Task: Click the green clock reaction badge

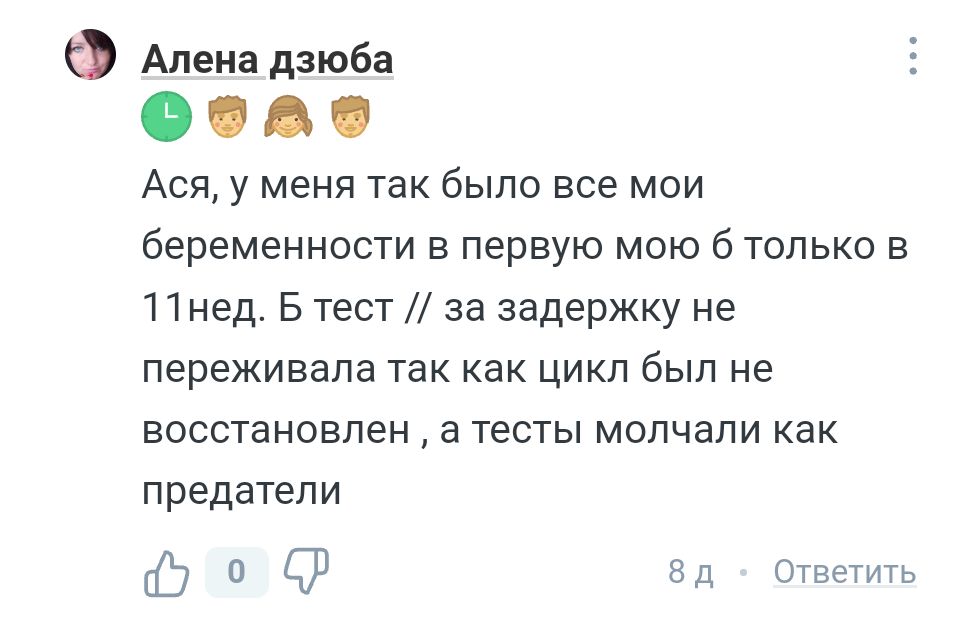Action: (166, 115)
